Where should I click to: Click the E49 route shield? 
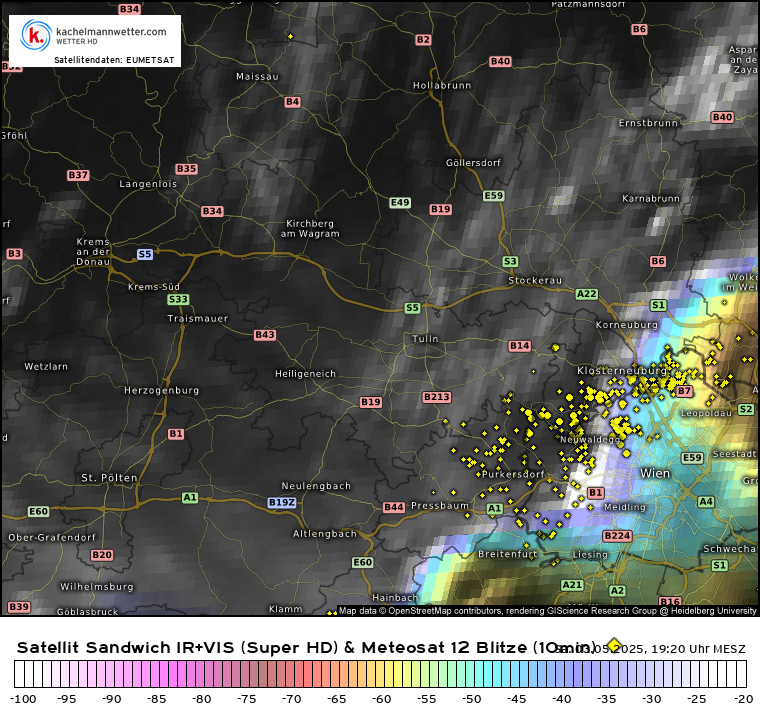400,203
